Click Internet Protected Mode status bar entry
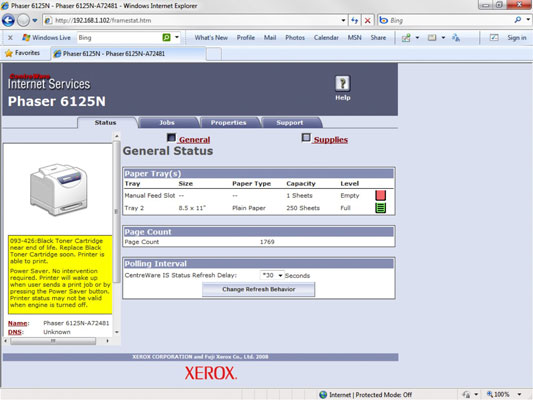Viewport: 533px width, 400px height. (366, 395)
